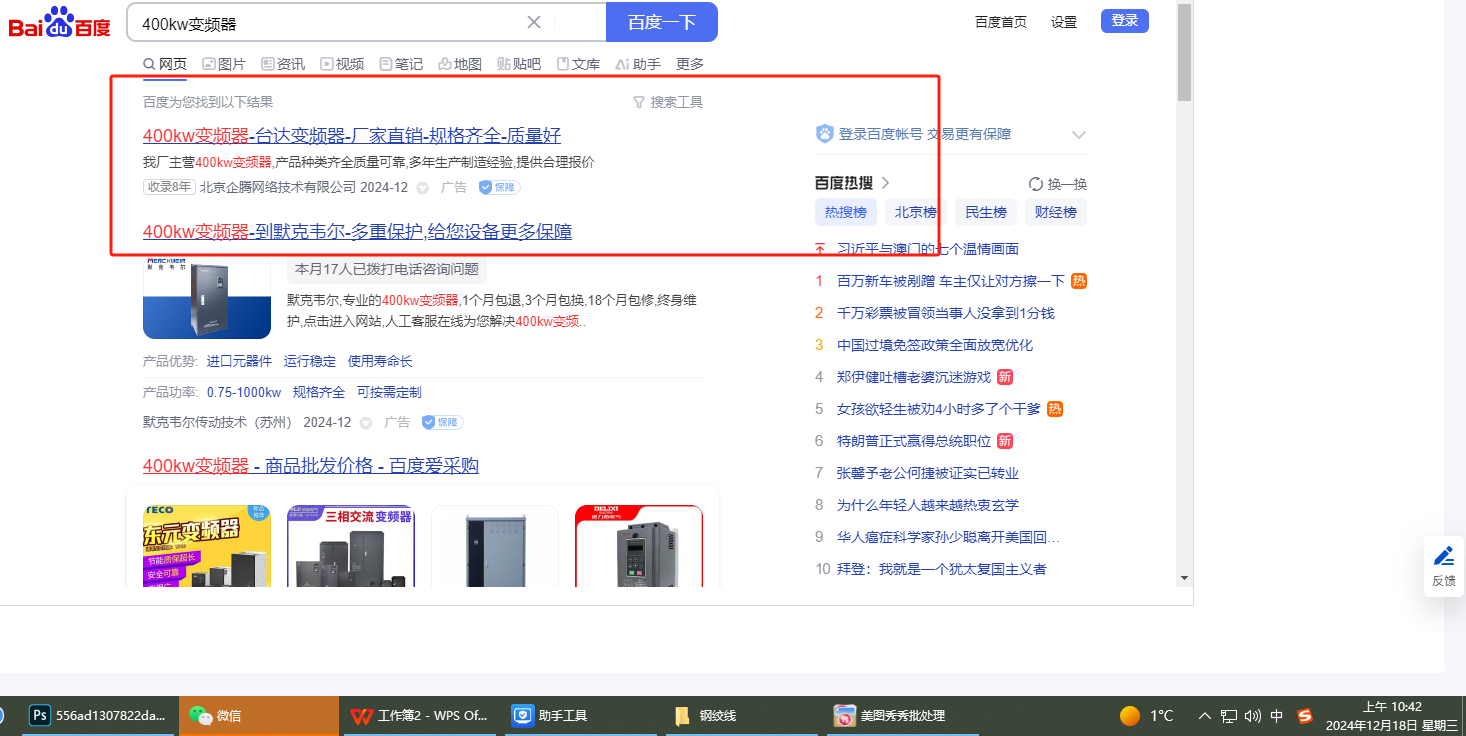The width and height of the screenshot is (1466, 736).
Task: Click the 保障 badge under the 台达 ad
Action: [499, 187]
